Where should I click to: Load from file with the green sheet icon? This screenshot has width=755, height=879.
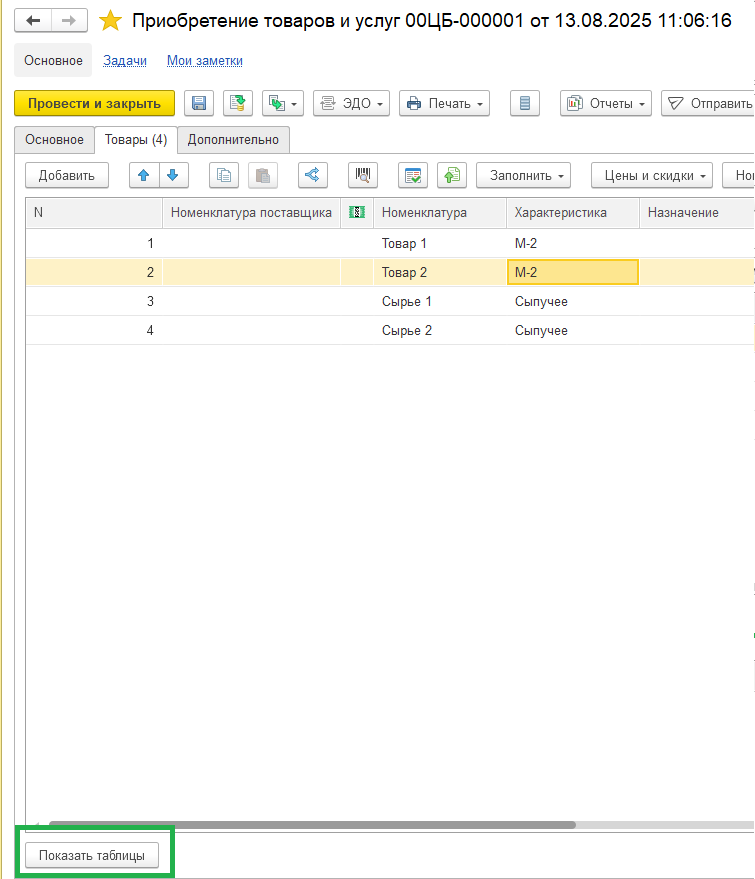[452, 175]
